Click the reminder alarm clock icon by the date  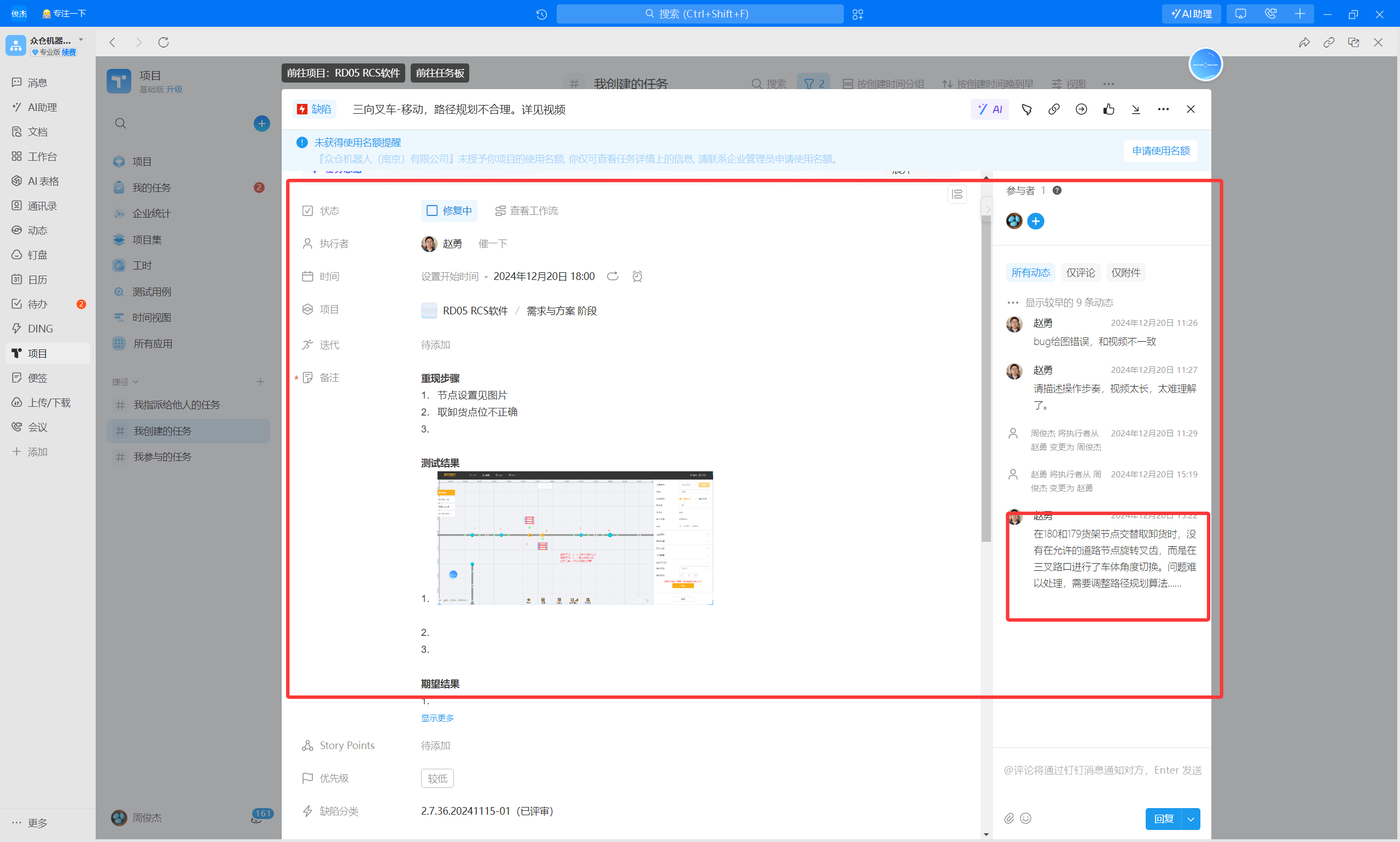coord(637,276)
